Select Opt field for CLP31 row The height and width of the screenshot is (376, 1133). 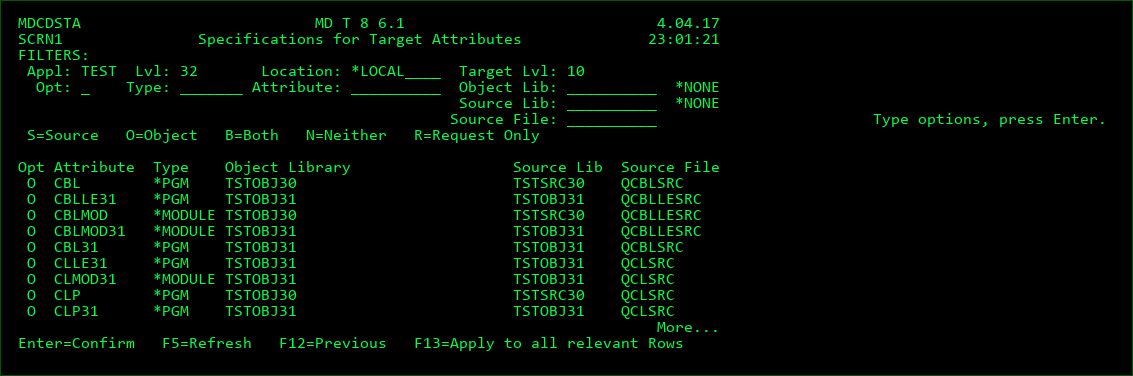[x=31, y=312]
